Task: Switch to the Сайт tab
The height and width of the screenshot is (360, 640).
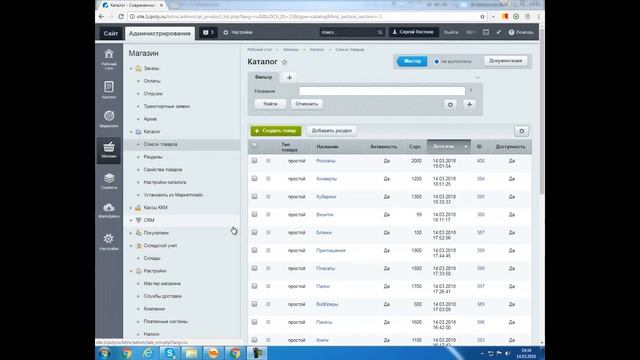Action: pyautogui.click(x=111, y=33)
